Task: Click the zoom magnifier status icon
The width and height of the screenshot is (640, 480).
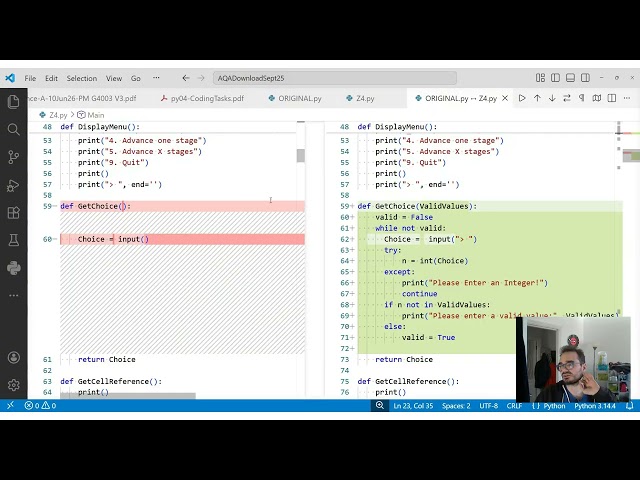Action: click(x=380, y=405)
